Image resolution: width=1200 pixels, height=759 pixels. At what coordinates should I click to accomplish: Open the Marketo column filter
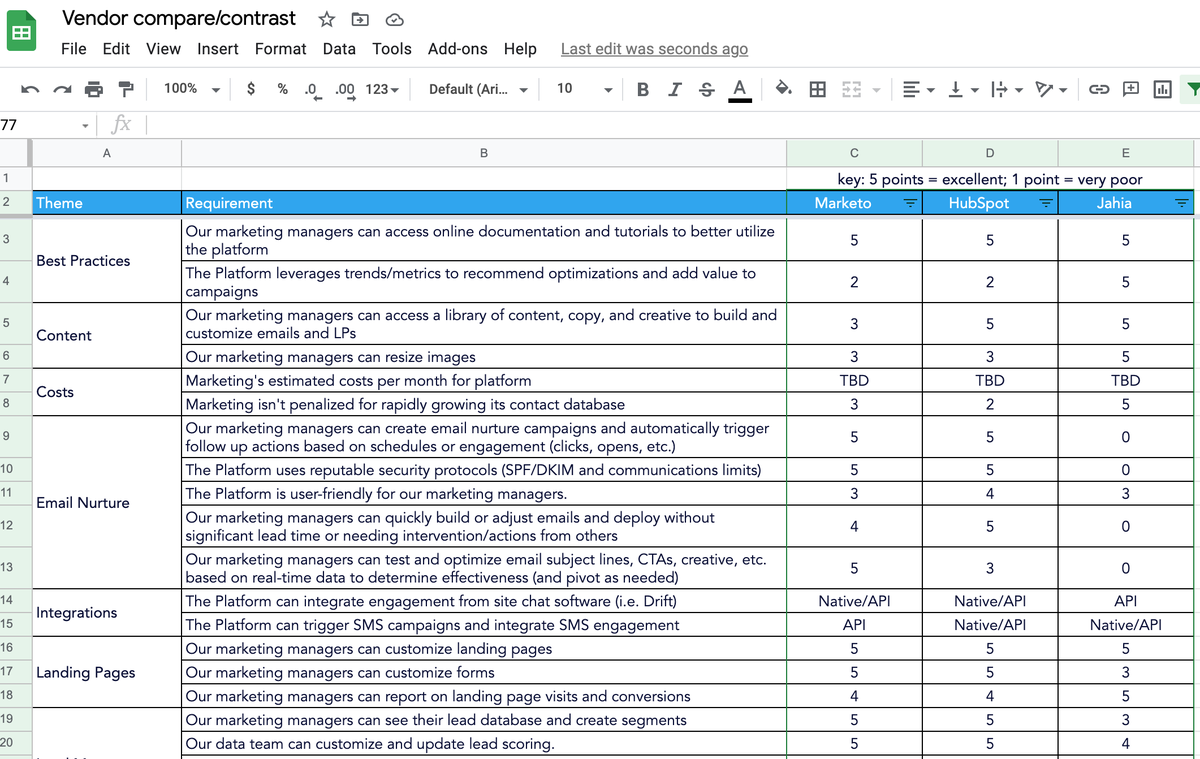910,203
